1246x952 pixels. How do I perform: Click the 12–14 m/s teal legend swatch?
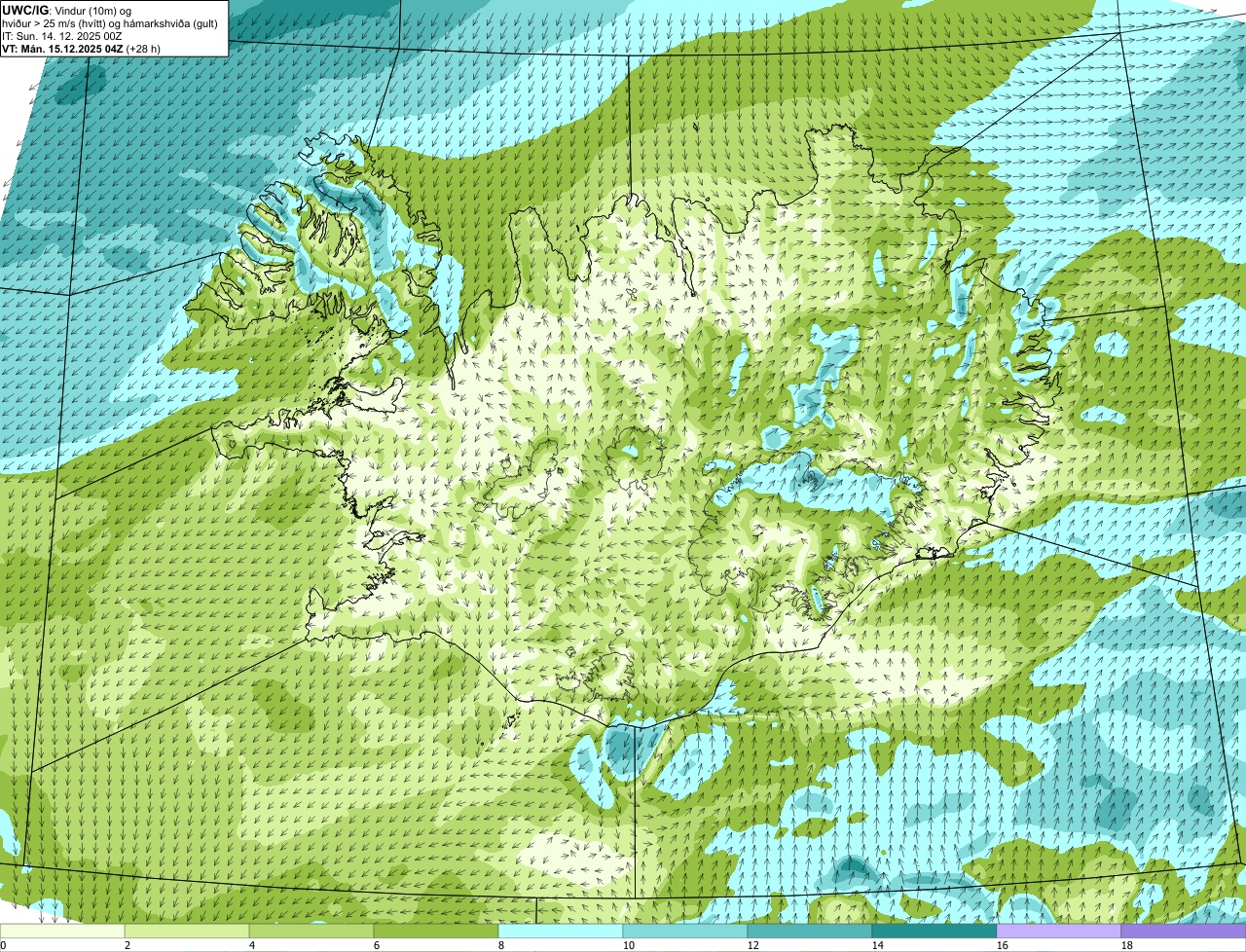[x=810, y=932]
